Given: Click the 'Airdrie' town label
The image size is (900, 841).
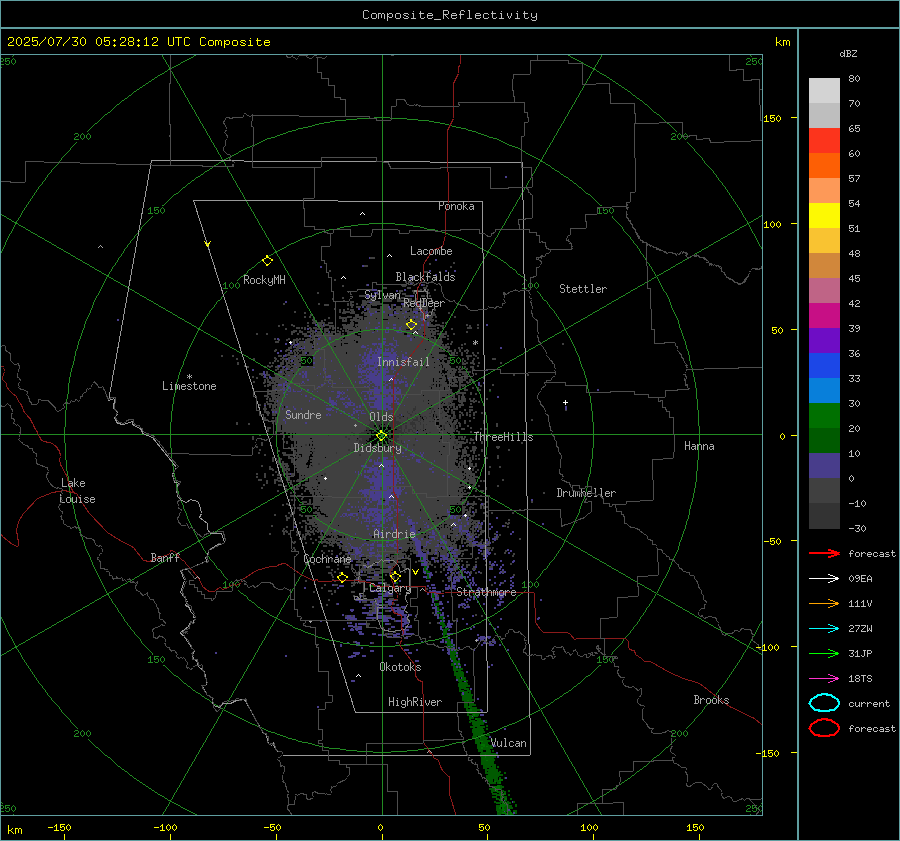Looking at the screenshot, I should (x=394, y=534).
